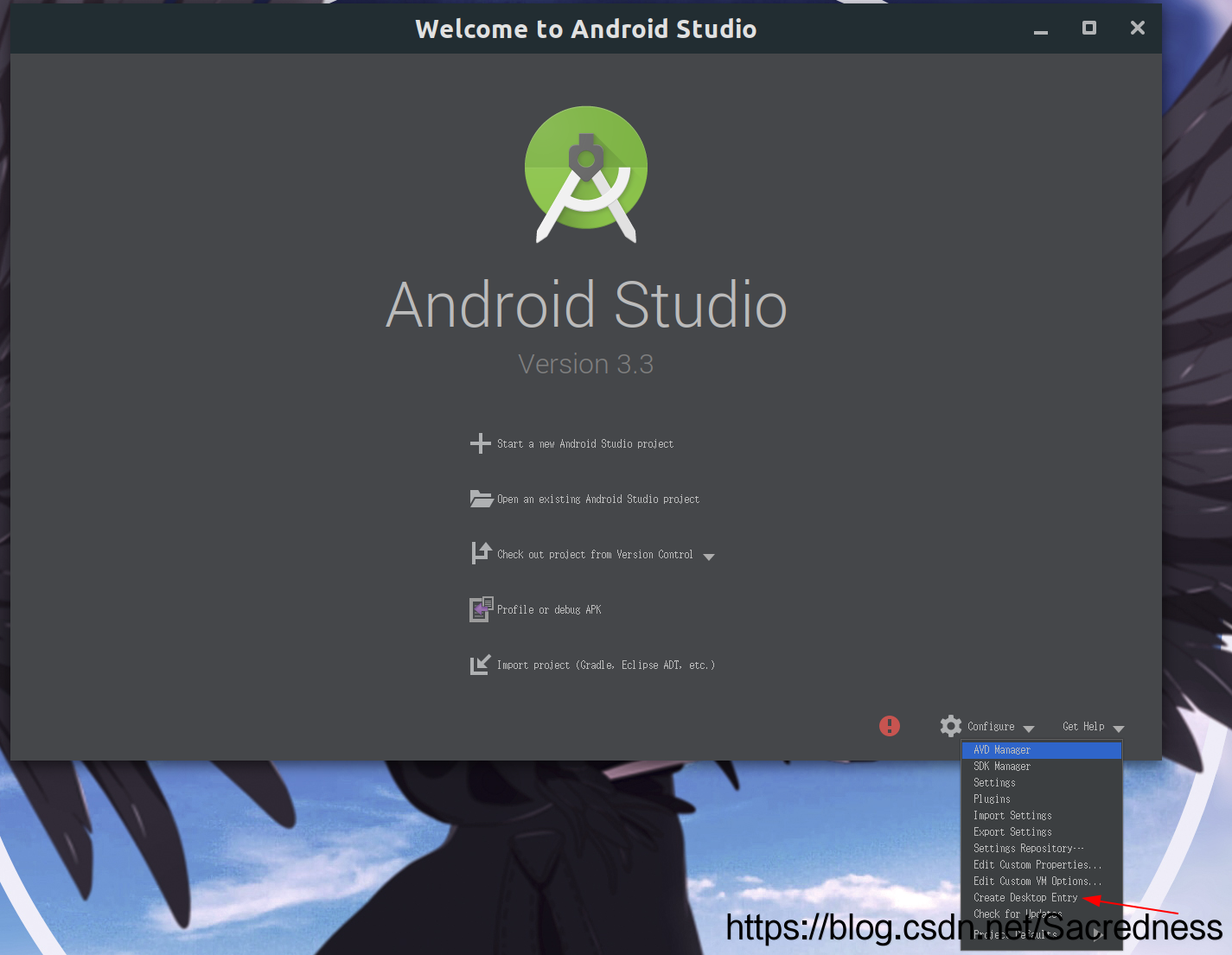1232x955 pixels.
Task: Click the Import project arrow icon
Action: (481, 665)
